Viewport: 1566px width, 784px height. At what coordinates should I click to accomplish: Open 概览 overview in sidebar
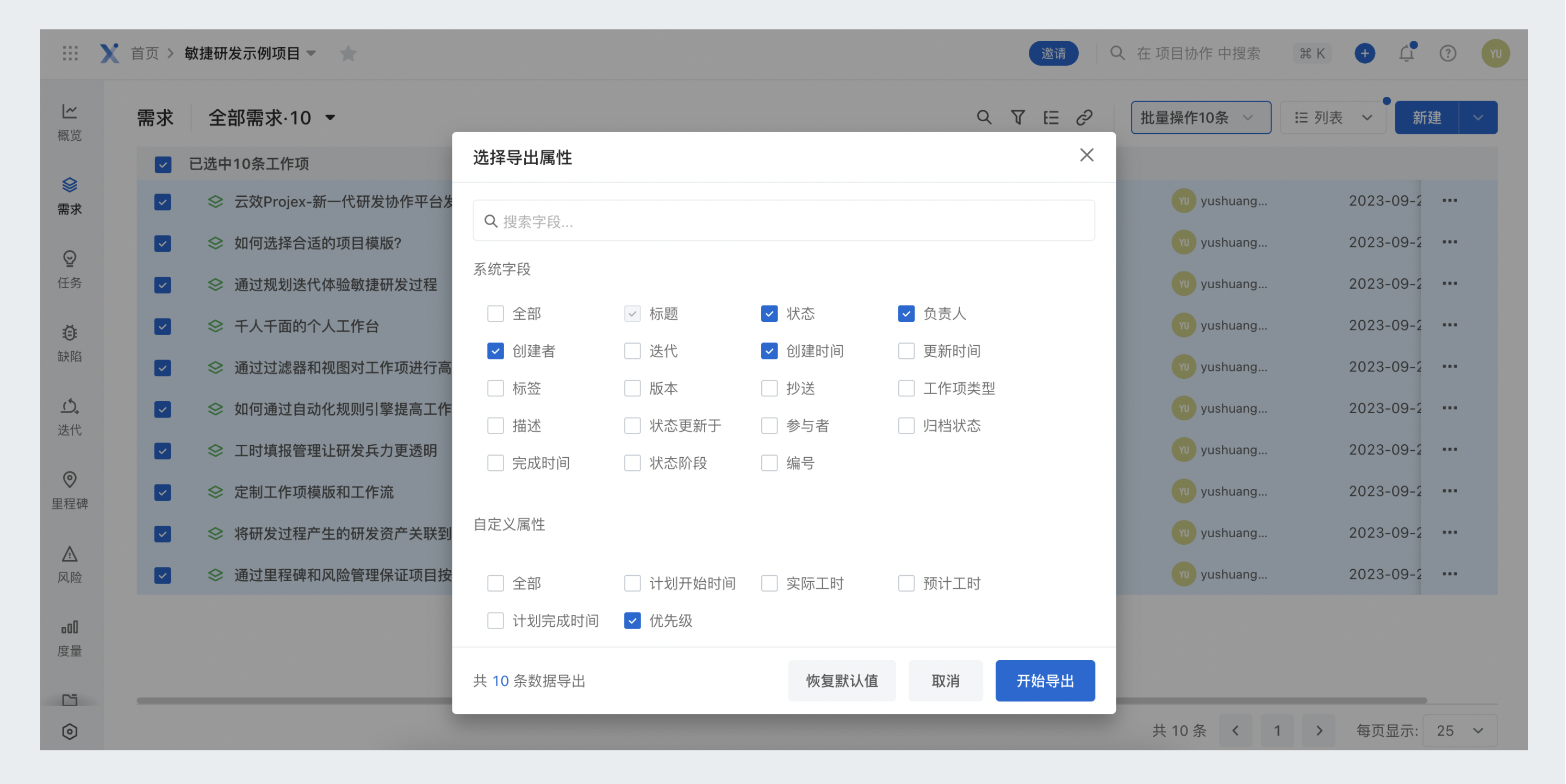pyautogui.click(x=70, y=122)
